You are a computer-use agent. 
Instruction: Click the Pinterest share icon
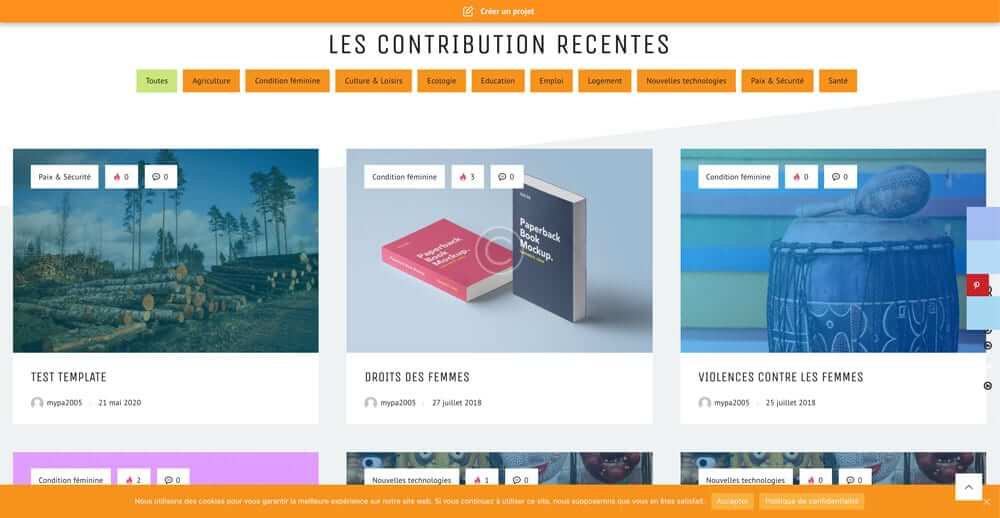[x=977, y=285]
